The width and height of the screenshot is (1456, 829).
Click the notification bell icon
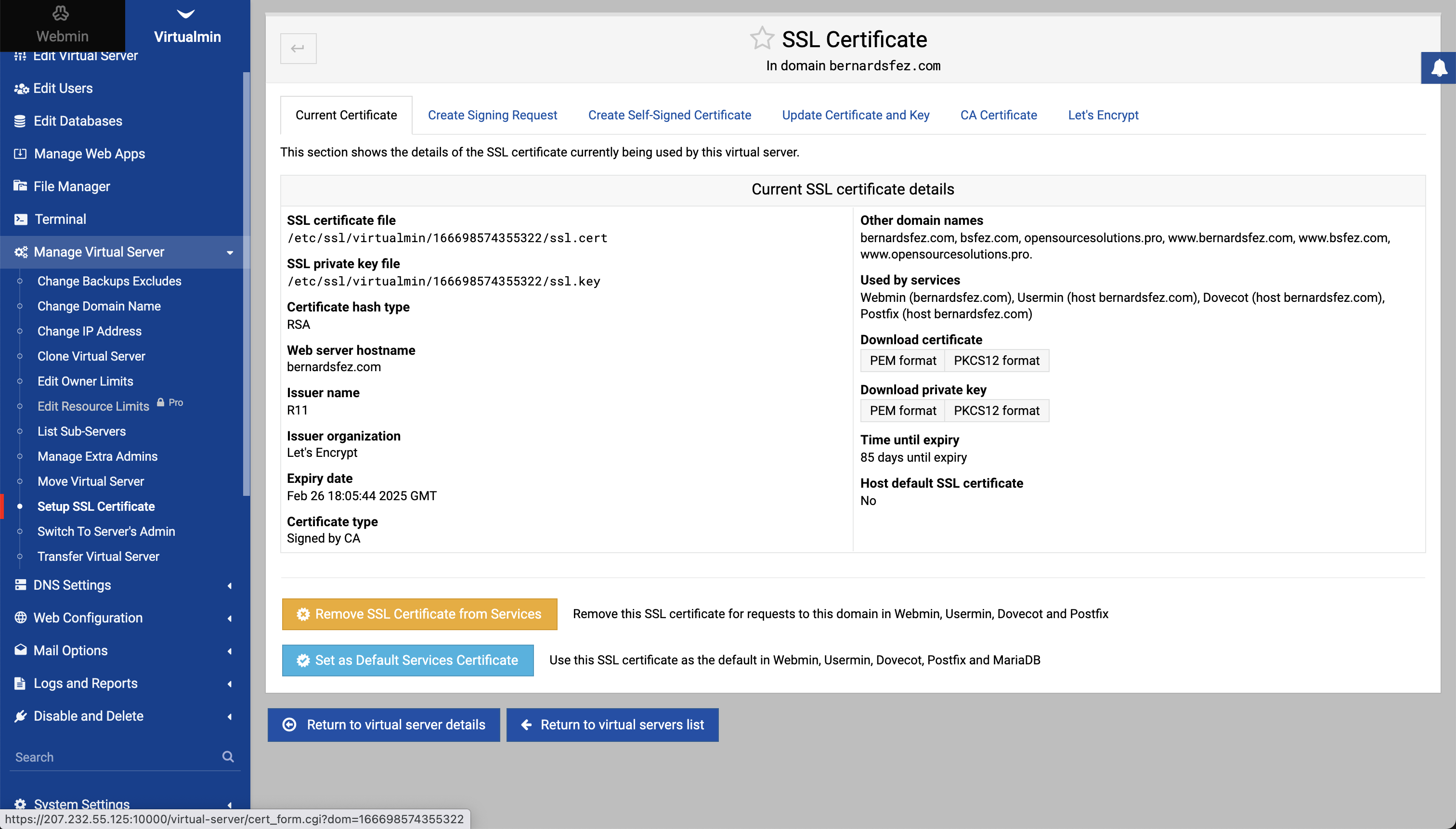point(1438,68)
